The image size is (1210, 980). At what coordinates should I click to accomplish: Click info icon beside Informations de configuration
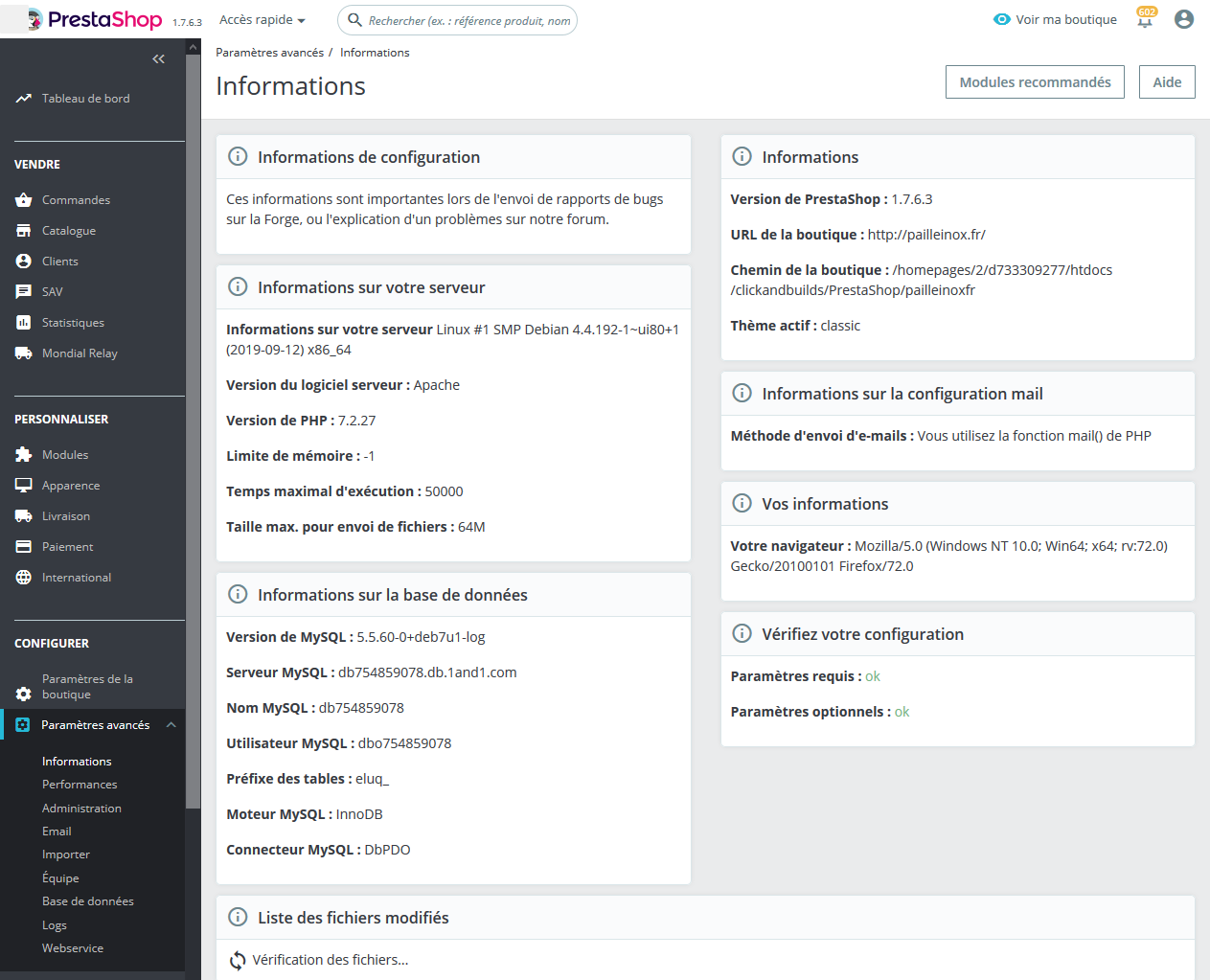click(238, 156)
